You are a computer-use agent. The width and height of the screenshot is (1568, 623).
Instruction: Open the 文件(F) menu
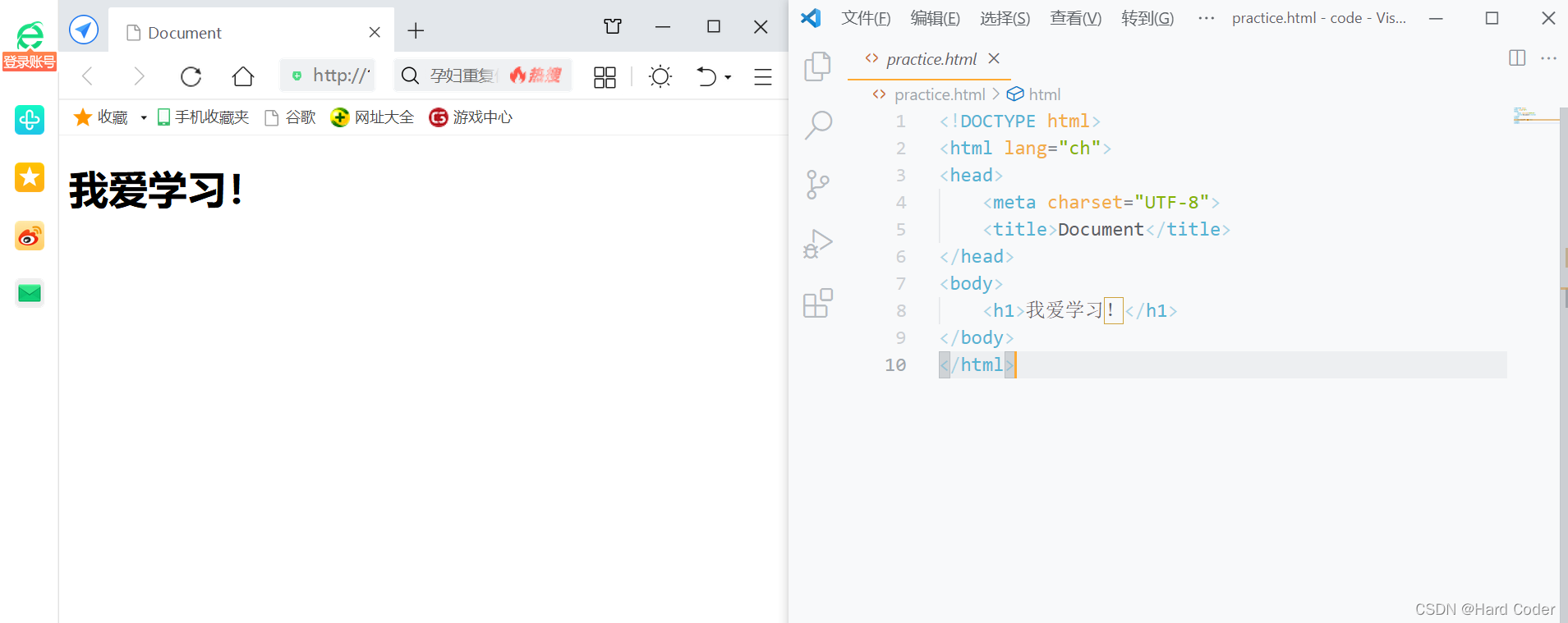866,18
